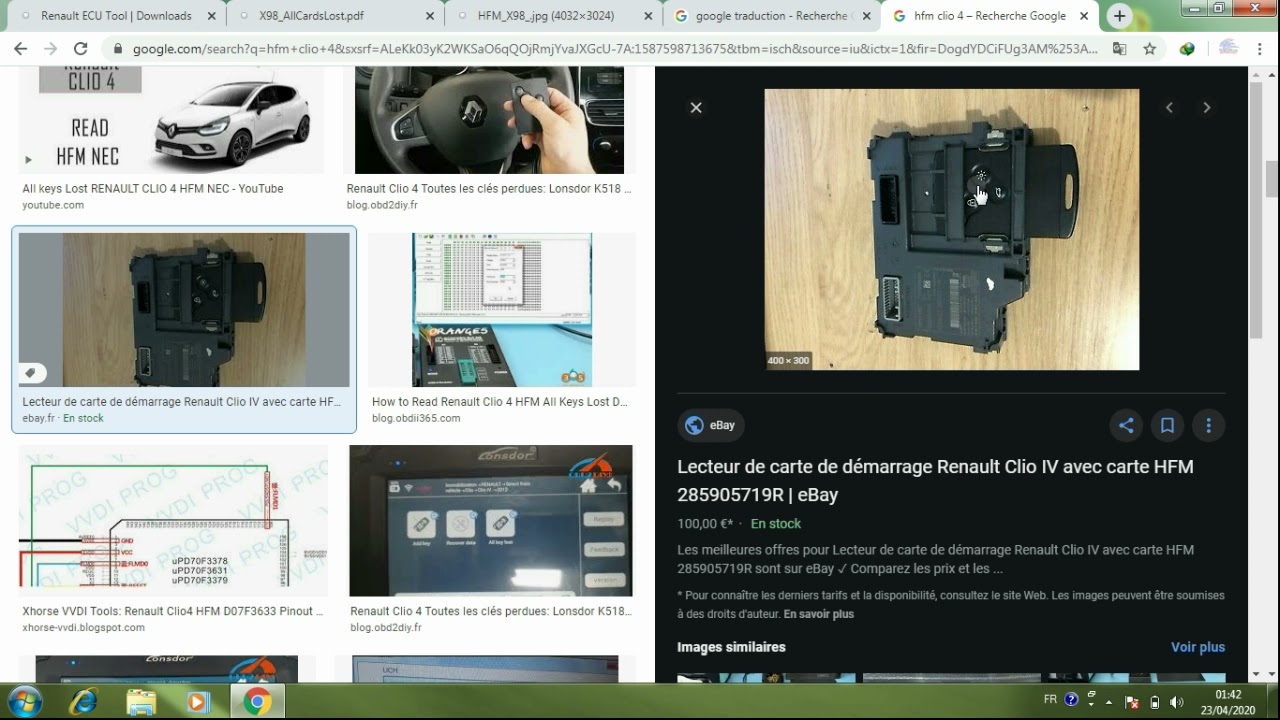Open the eBay source button
The width and height of the screenshot is (1280, 720).
(711, 425)
